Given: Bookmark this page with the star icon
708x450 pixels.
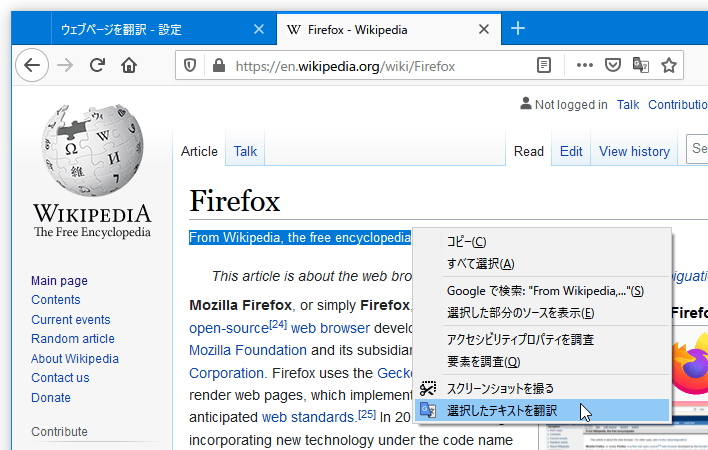Looking at the screenshot, I should (x=669, y=65).
